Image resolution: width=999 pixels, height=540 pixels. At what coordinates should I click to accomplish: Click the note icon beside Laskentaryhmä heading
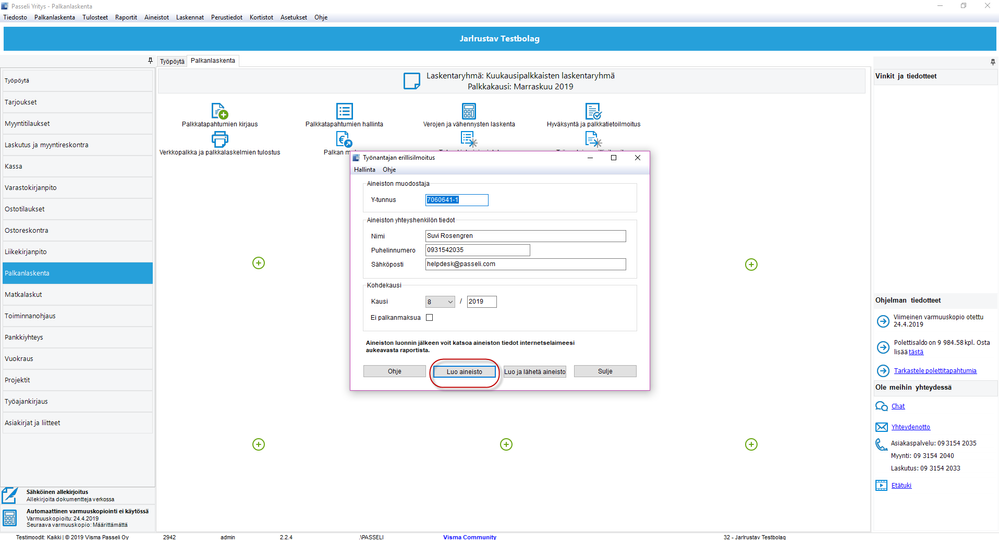point(412,81)
